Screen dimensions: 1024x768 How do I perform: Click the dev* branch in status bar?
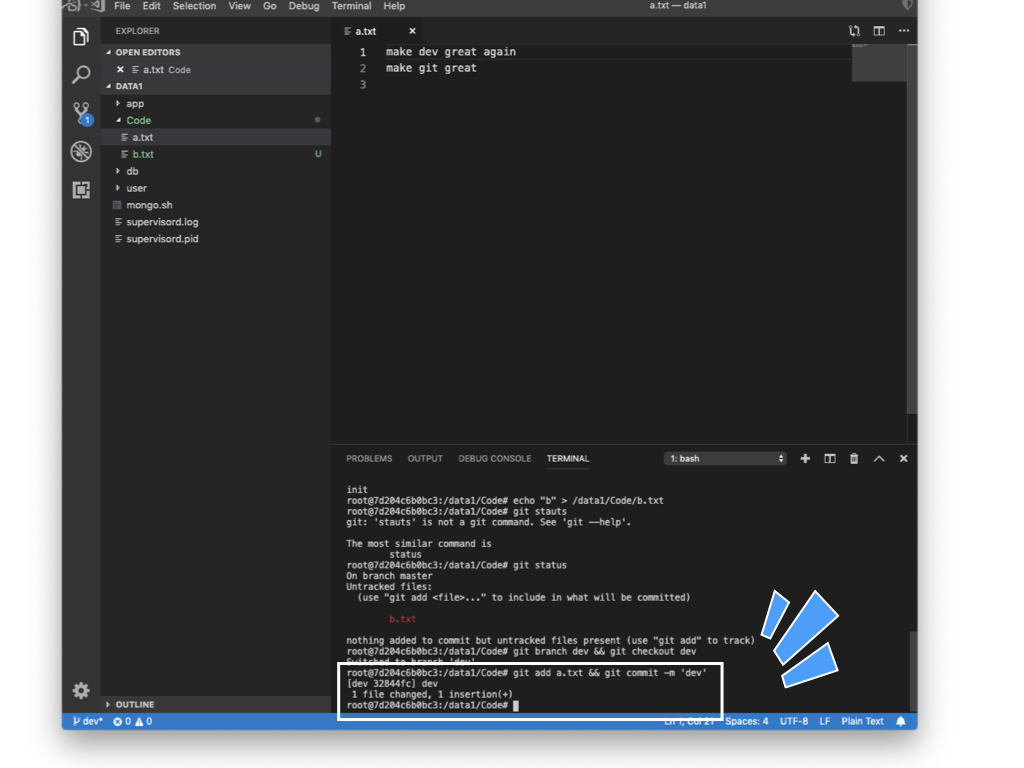point(88,721)
